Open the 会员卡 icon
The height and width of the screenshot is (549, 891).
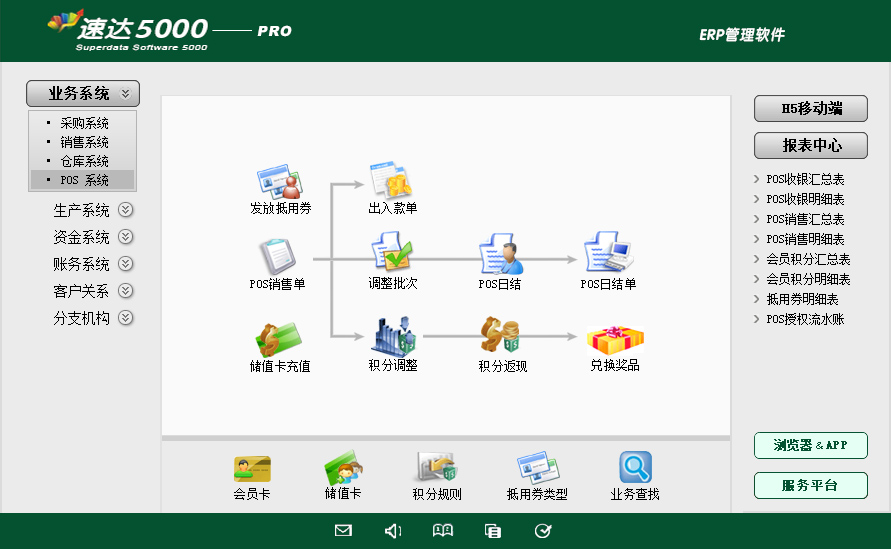point(252,469)
